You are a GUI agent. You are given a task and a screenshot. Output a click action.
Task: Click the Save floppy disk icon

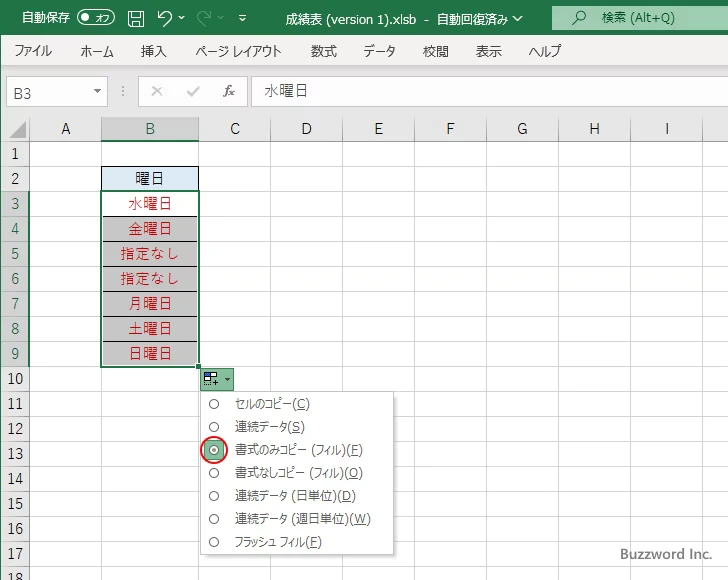(x=136, y=19)
